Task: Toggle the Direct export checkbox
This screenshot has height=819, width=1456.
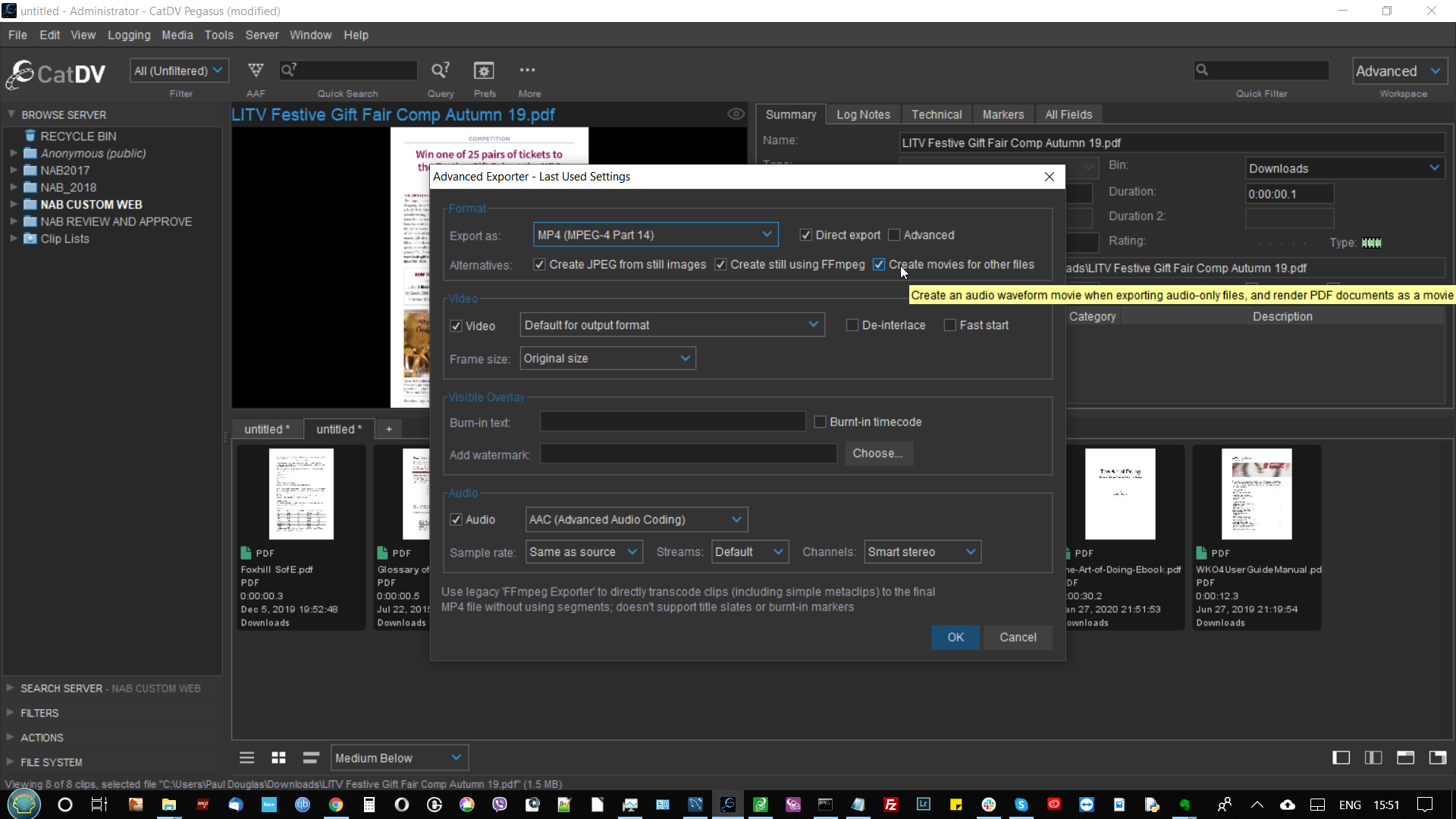Action: click(x=806, y=235)
